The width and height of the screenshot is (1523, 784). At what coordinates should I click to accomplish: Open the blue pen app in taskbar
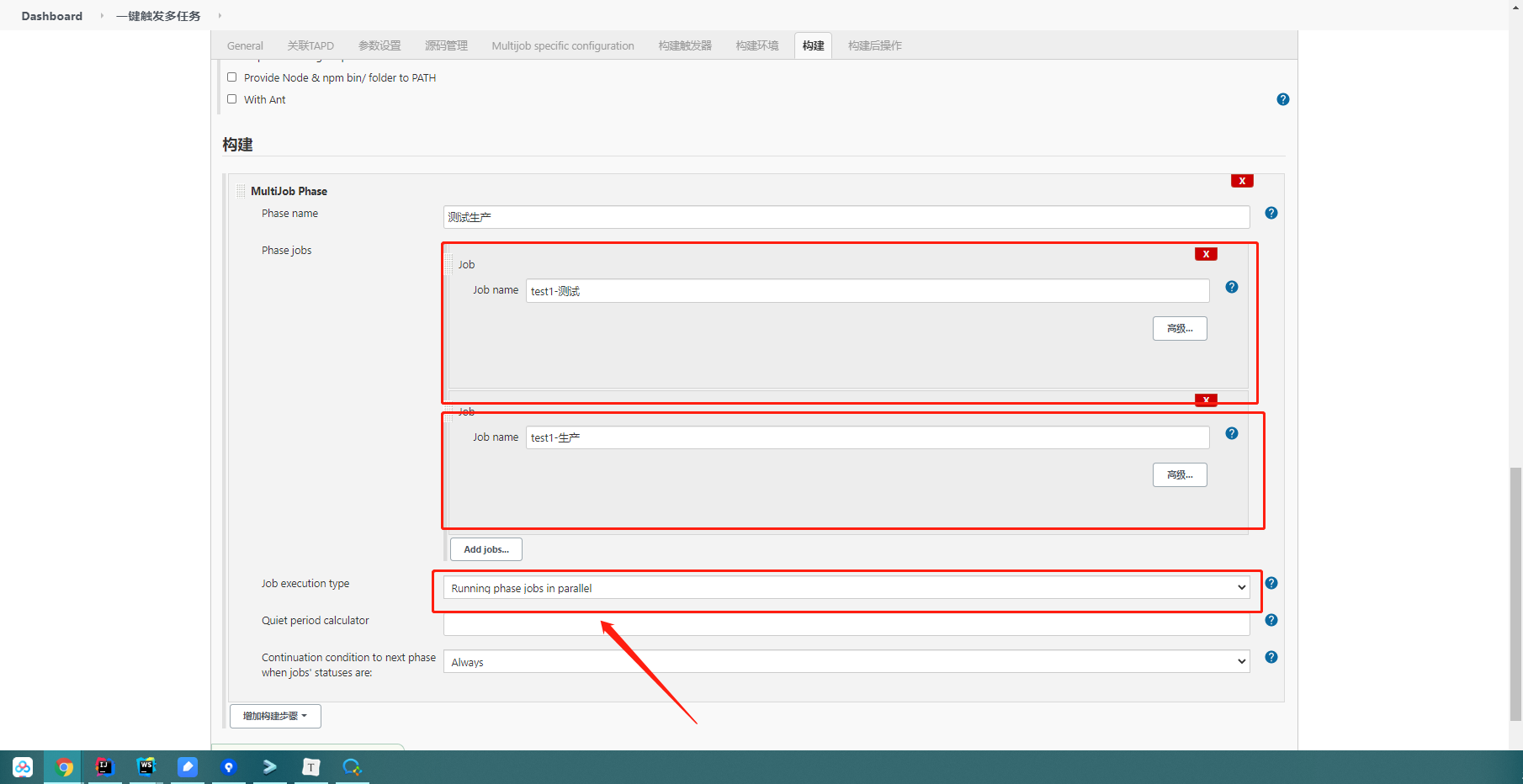coord(188,766)
